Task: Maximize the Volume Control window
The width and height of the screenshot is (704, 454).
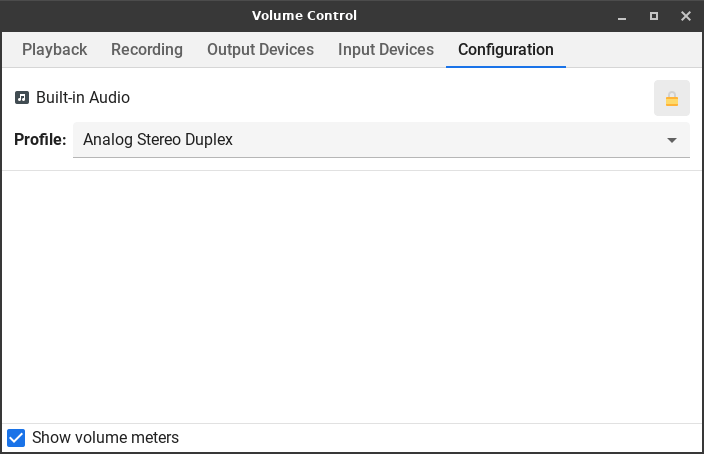Action: click(x=654, y=16)
